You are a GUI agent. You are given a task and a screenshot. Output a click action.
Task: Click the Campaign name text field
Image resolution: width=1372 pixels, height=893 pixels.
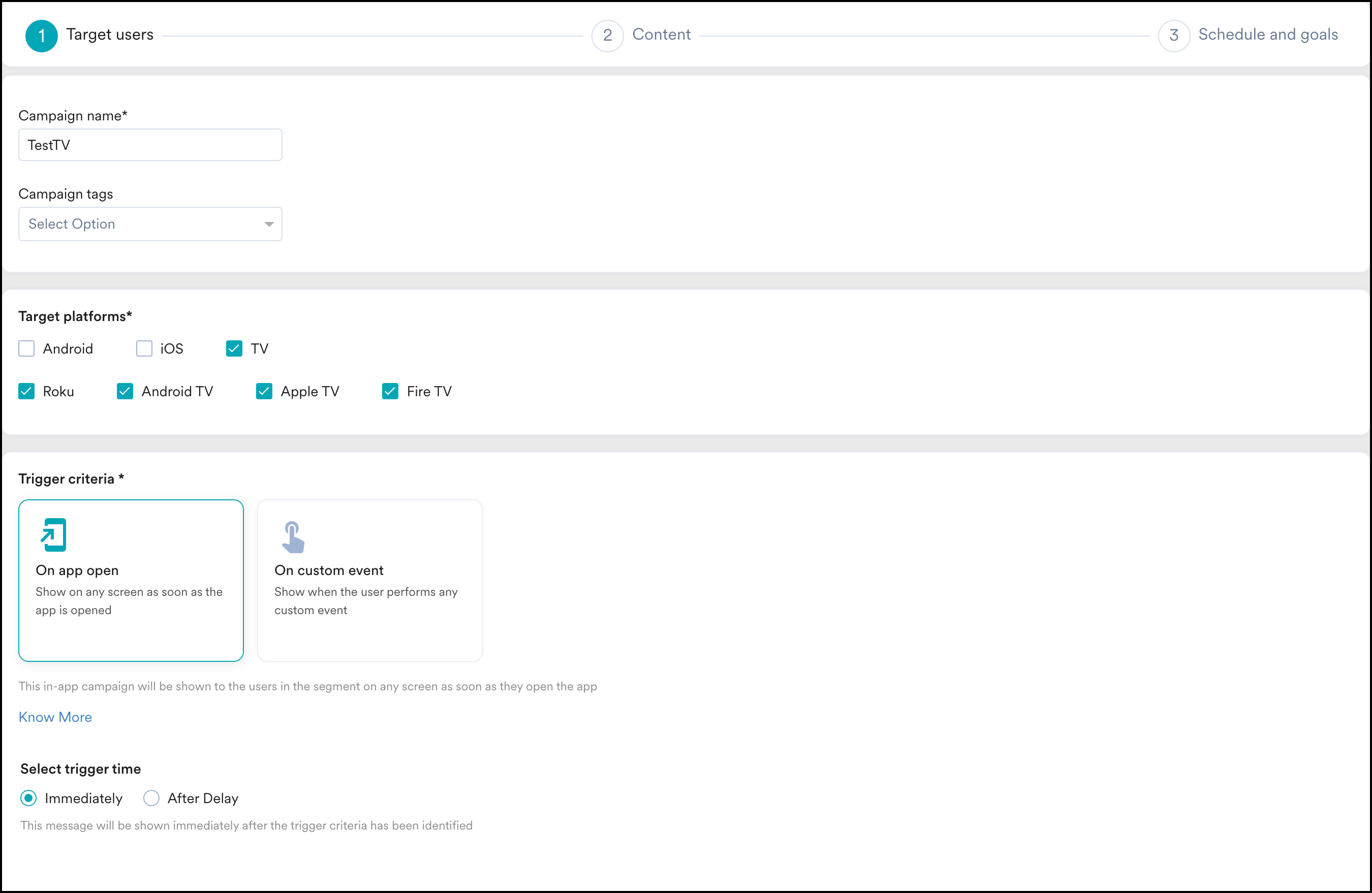click(x=150, y=145)
